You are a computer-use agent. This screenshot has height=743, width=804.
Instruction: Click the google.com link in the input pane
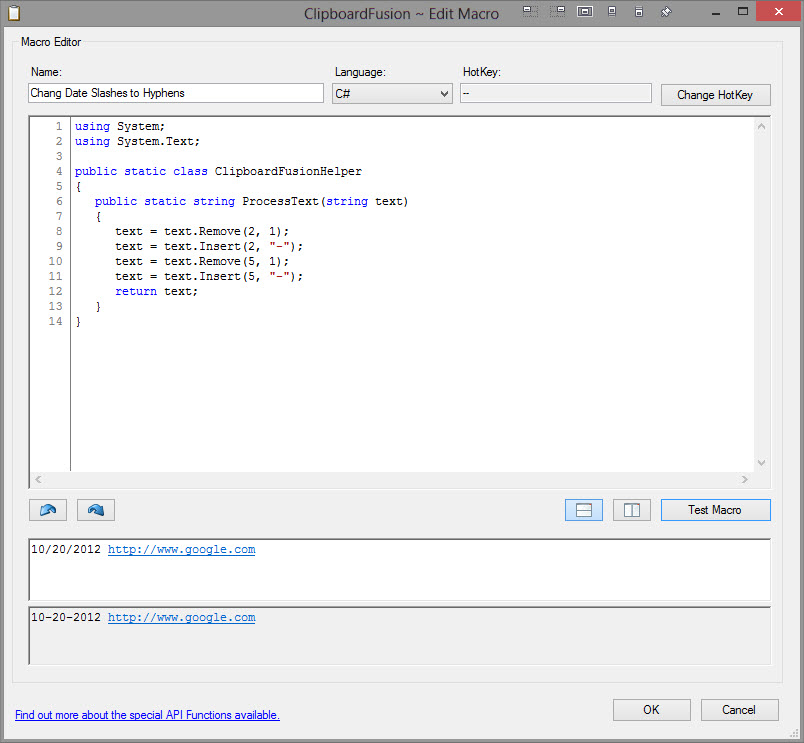click(x=181, y=550)
